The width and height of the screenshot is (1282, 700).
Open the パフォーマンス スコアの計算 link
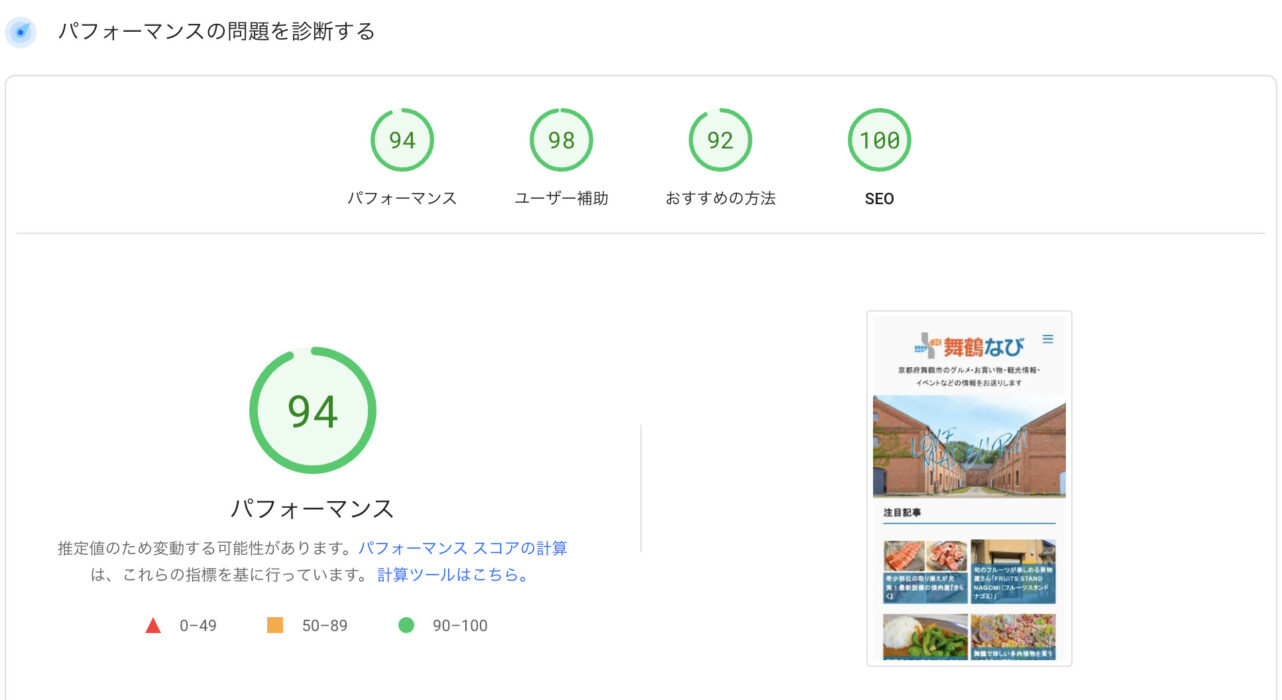coord(462,548)
